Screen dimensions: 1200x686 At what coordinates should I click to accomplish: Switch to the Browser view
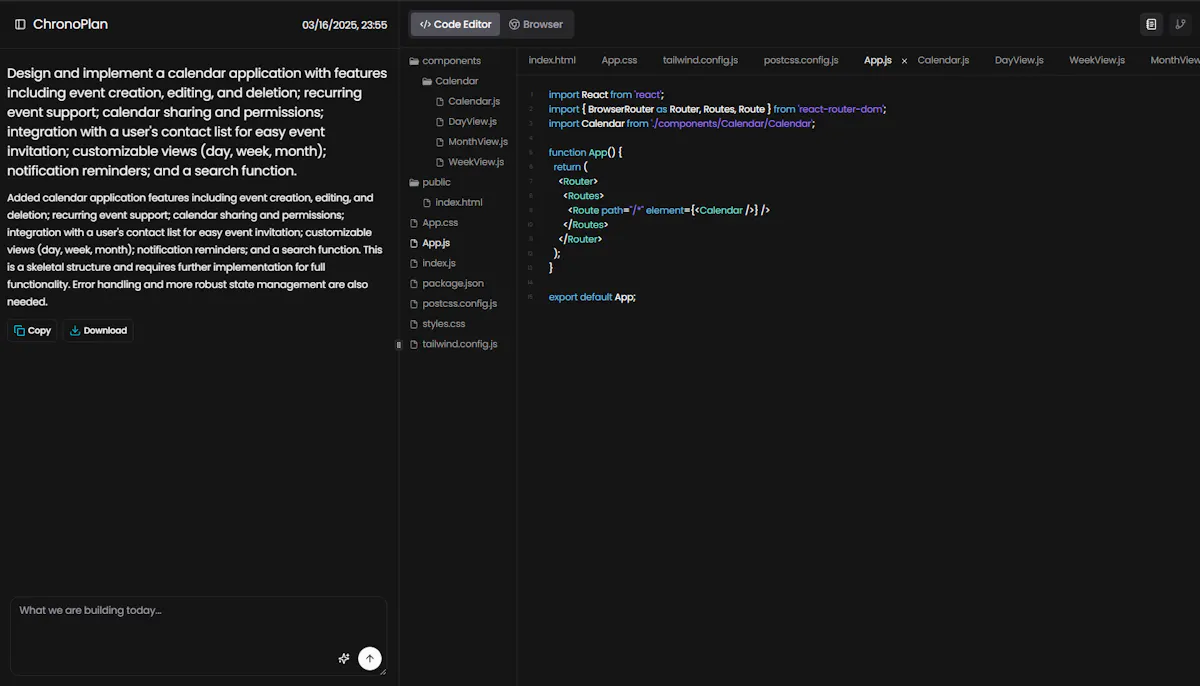click(536, 24)
